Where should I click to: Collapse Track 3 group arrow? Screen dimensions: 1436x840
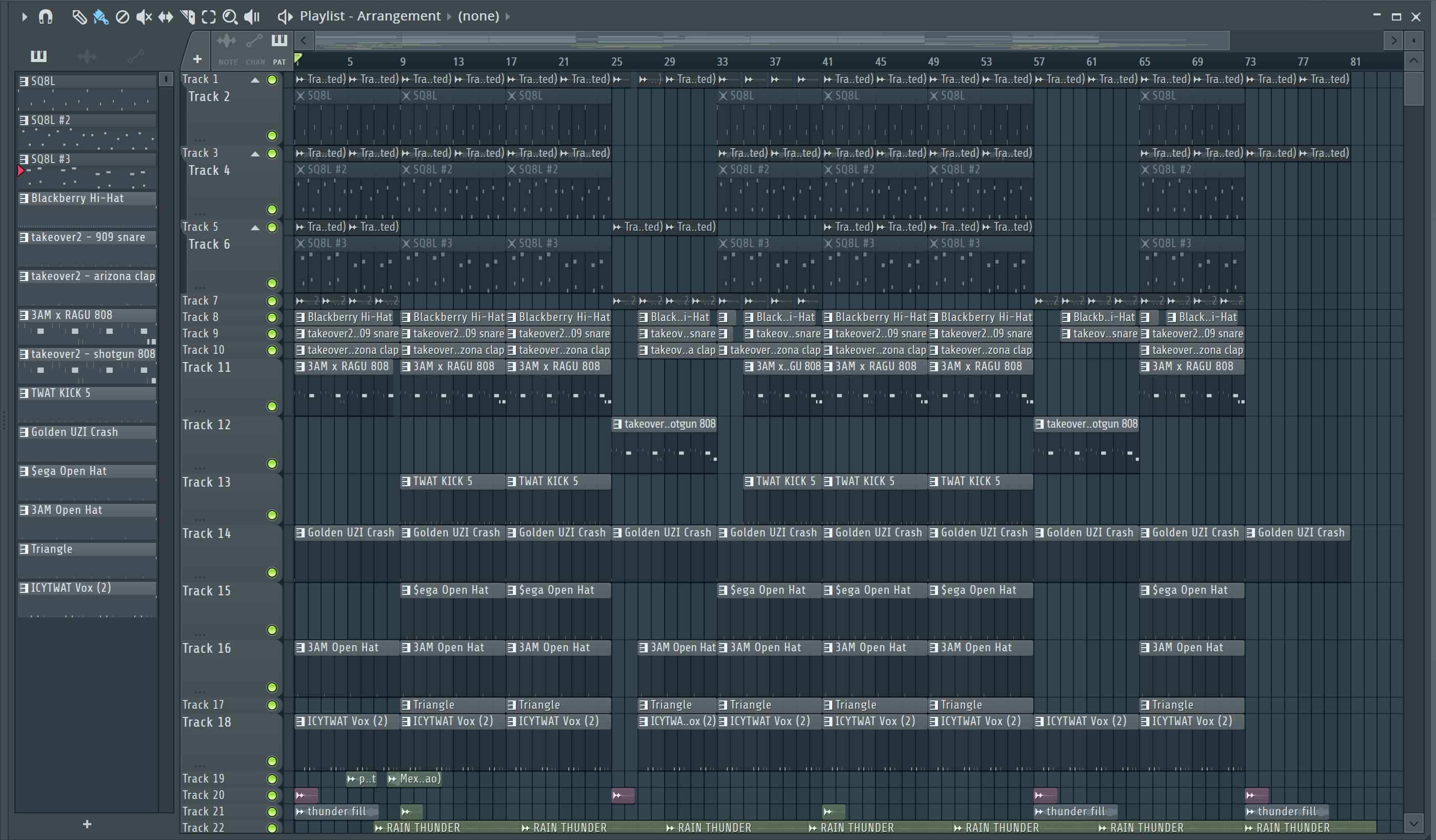tap(255, 154)
